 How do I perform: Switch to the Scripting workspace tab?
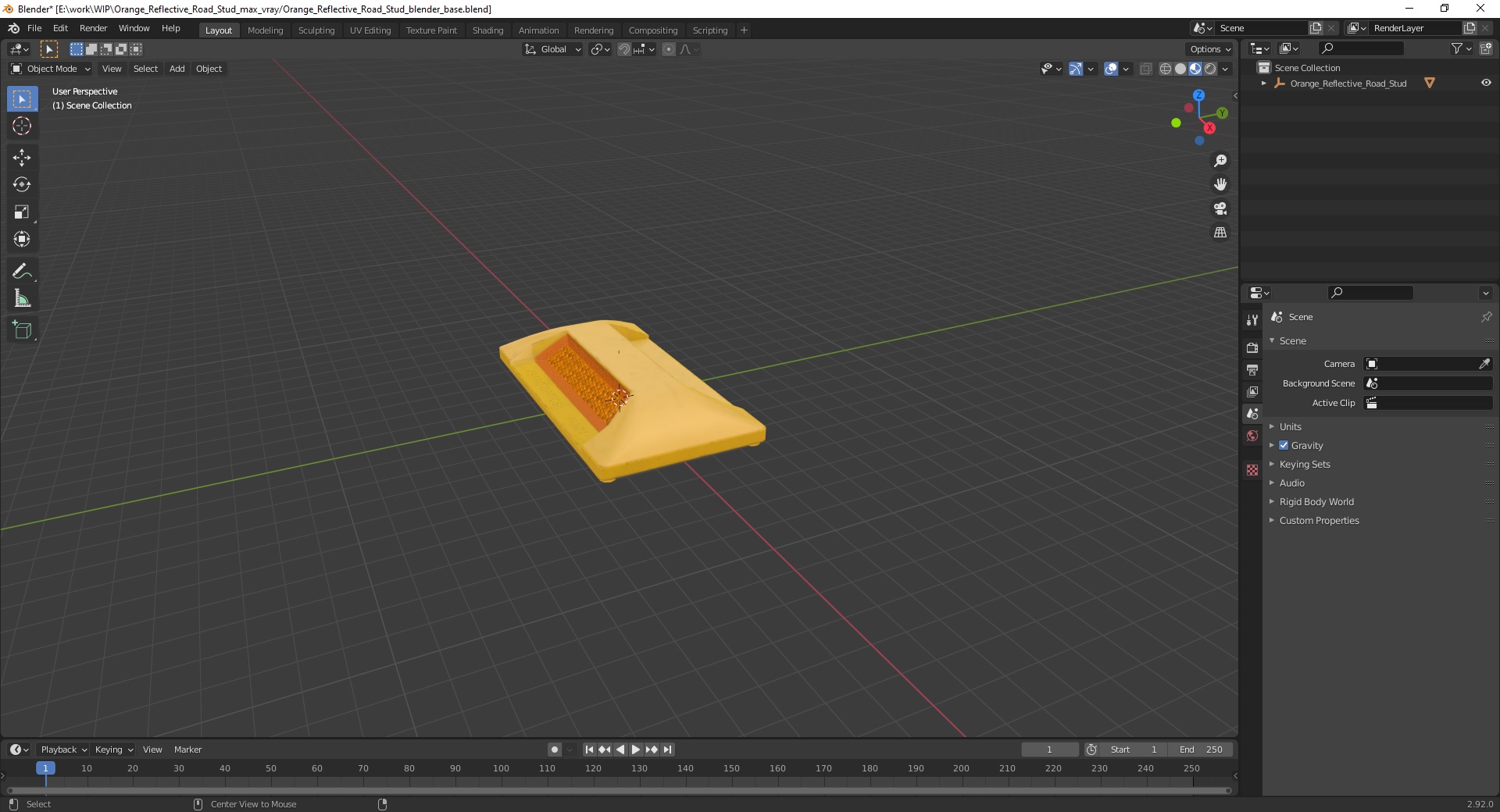tap(709, 30)
